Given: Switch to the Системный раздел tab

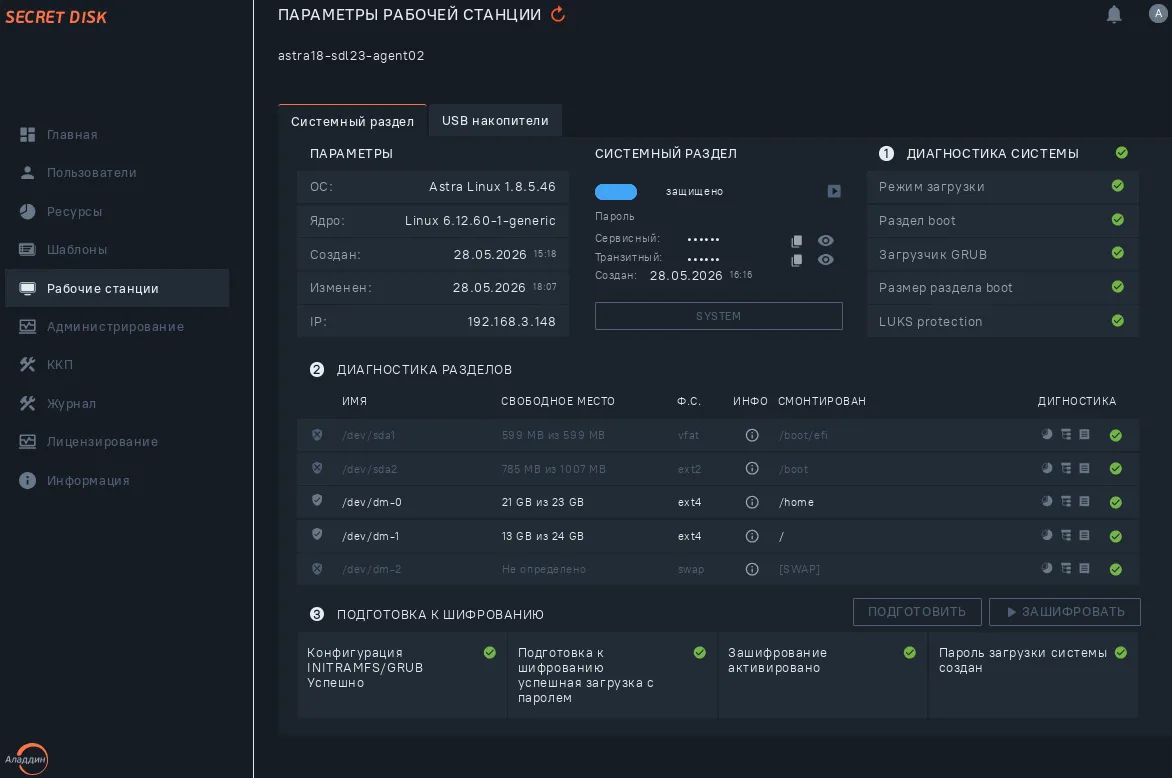Looking at the screenshot, I should [x=352, y=121].
